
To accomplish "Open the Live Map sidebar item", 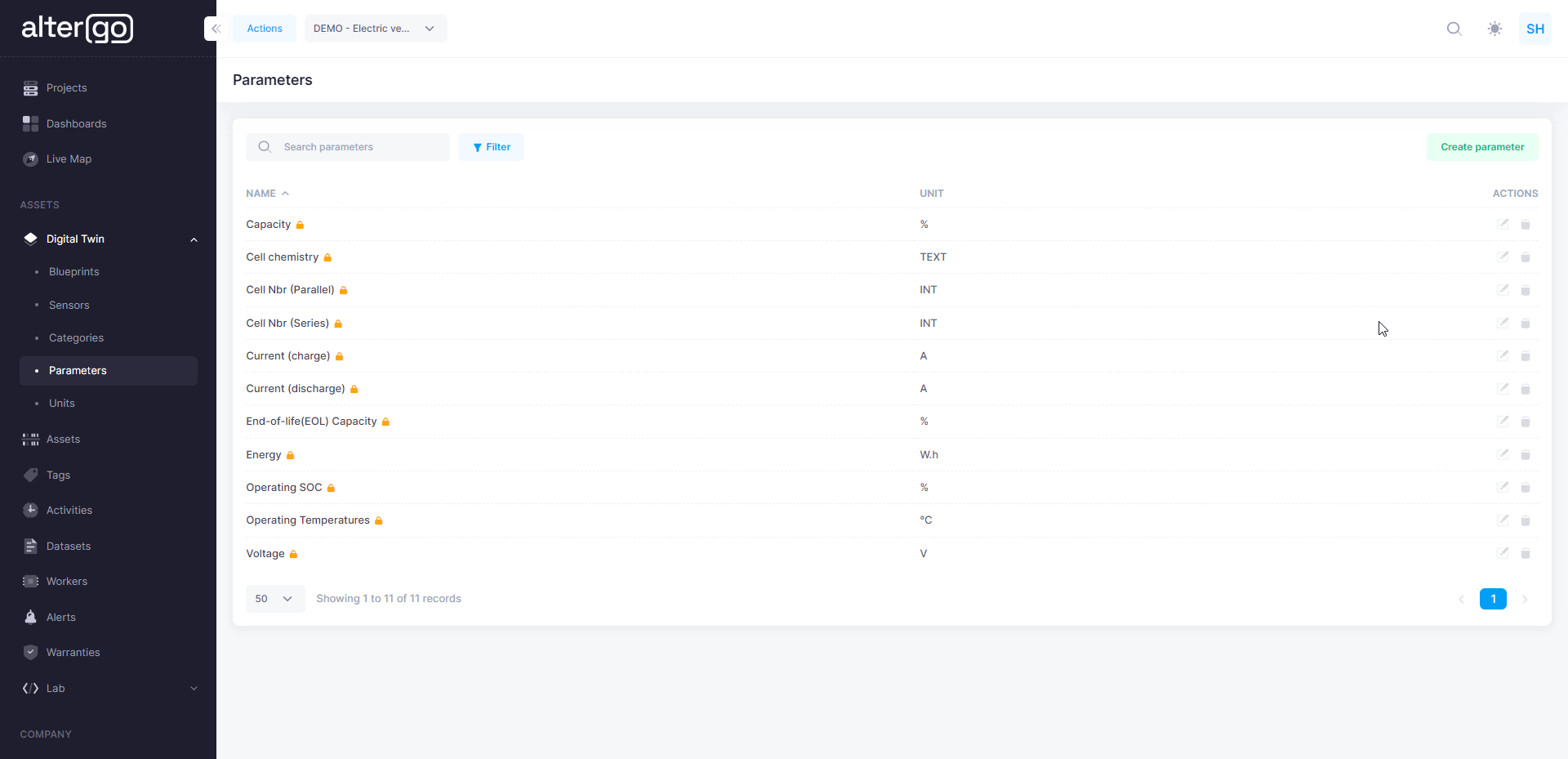I will pos(69,159).
